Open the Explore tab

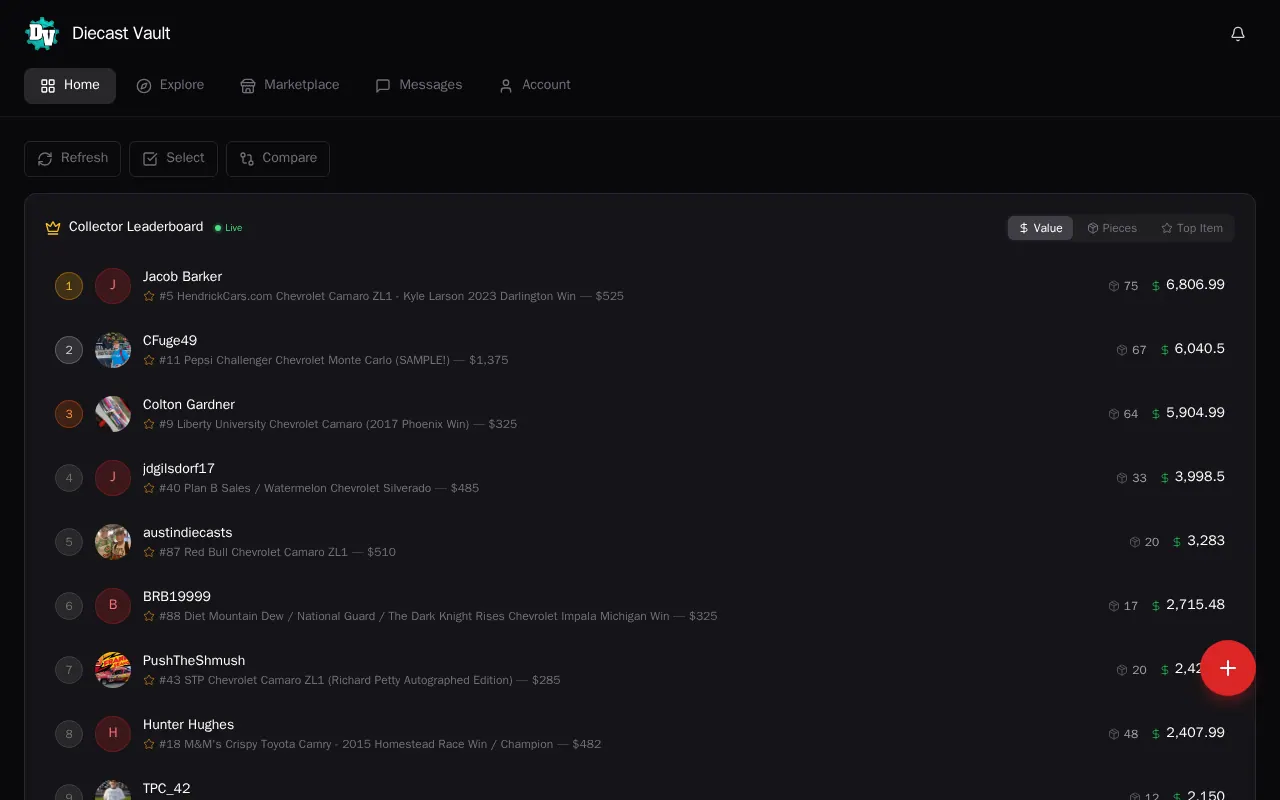170,86
